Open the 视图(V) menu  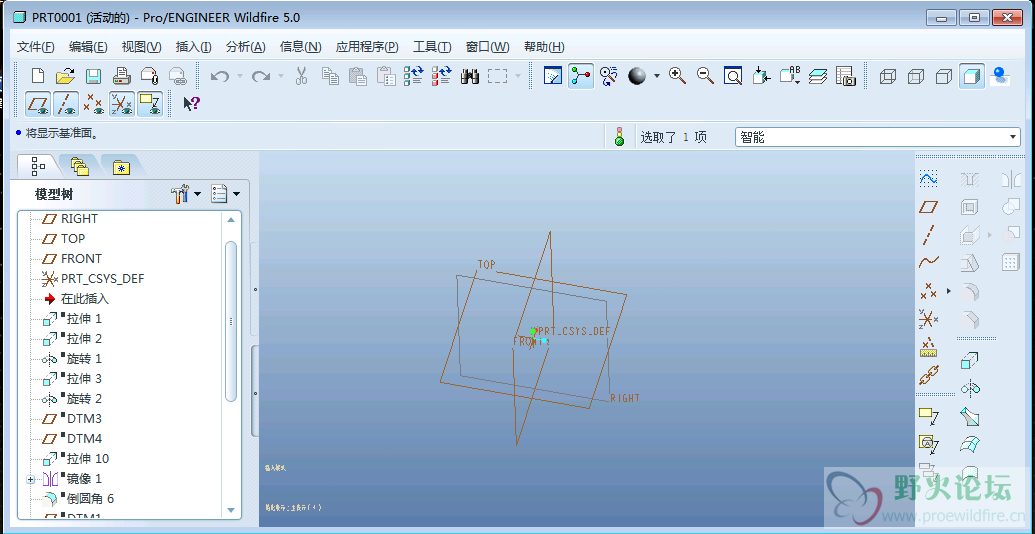click(141, 47)
